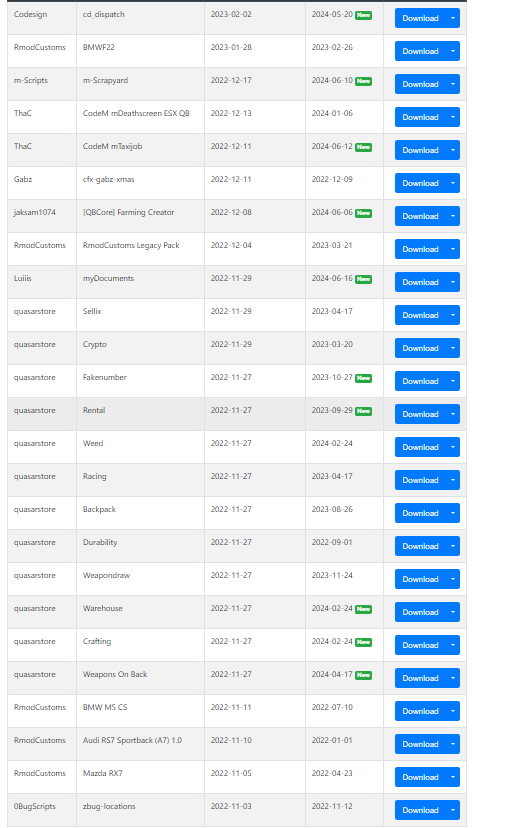The width and height of the screenshot is (521, 828).
Task: Download the Sellix script
Action: [420, 315]
